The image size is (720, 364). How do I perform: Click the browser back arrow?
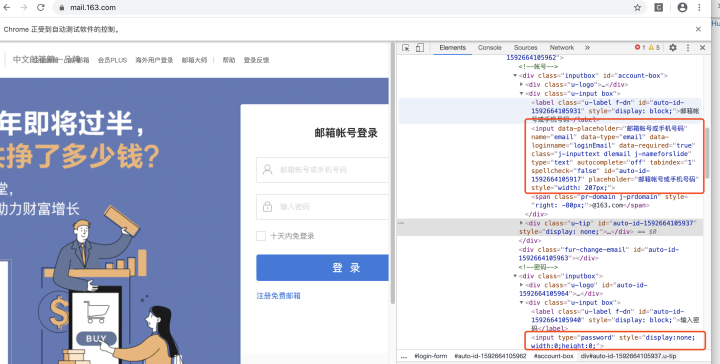7,7
